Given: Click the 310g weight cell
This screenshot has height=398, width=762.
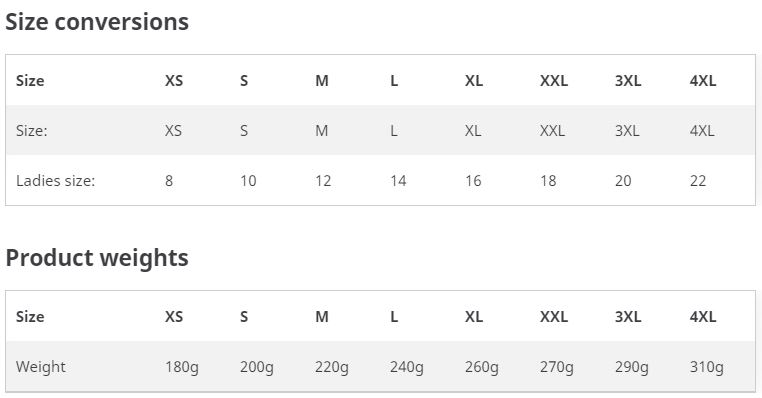Looking at the screenshot, I should pos(707,367).
